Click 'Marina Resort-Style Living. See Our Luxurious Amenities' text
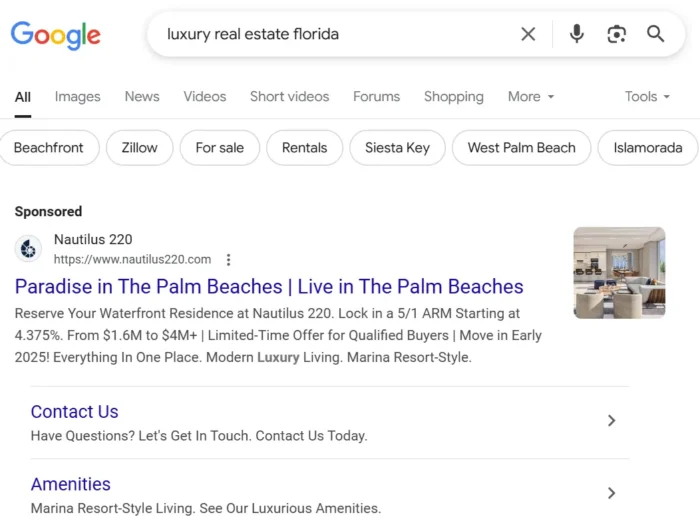The height and width of the screenshot is (521, 700). point(206,508)
